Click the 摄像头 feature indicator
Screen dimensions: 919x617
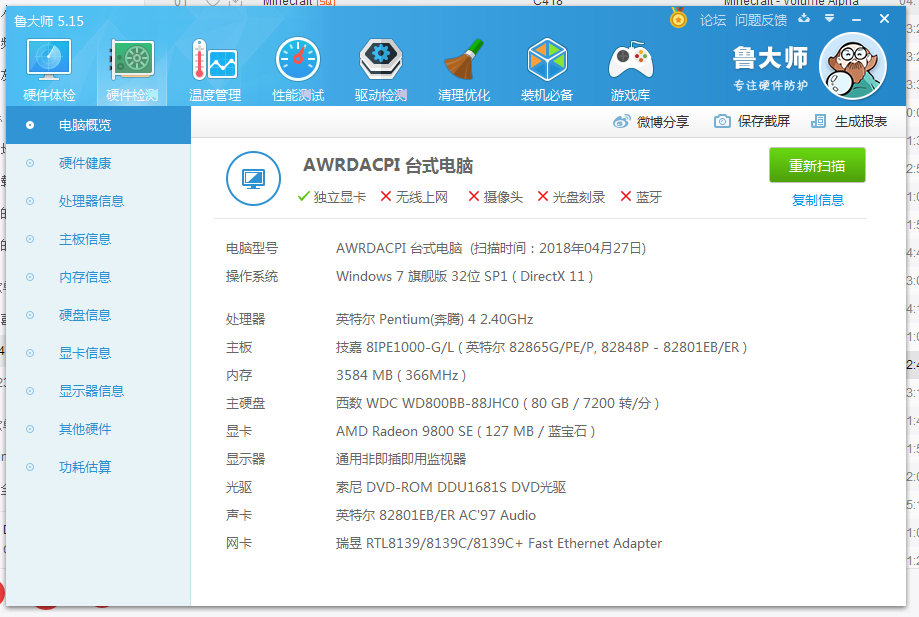point(496,197)
